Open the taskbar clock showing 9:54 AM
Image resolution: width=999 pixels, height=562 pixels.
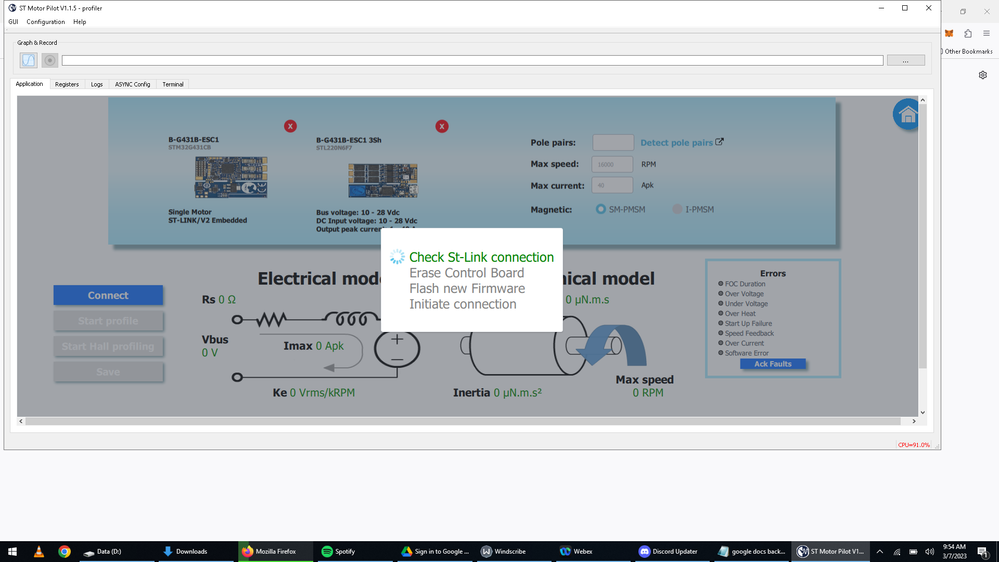coord(954,552)
